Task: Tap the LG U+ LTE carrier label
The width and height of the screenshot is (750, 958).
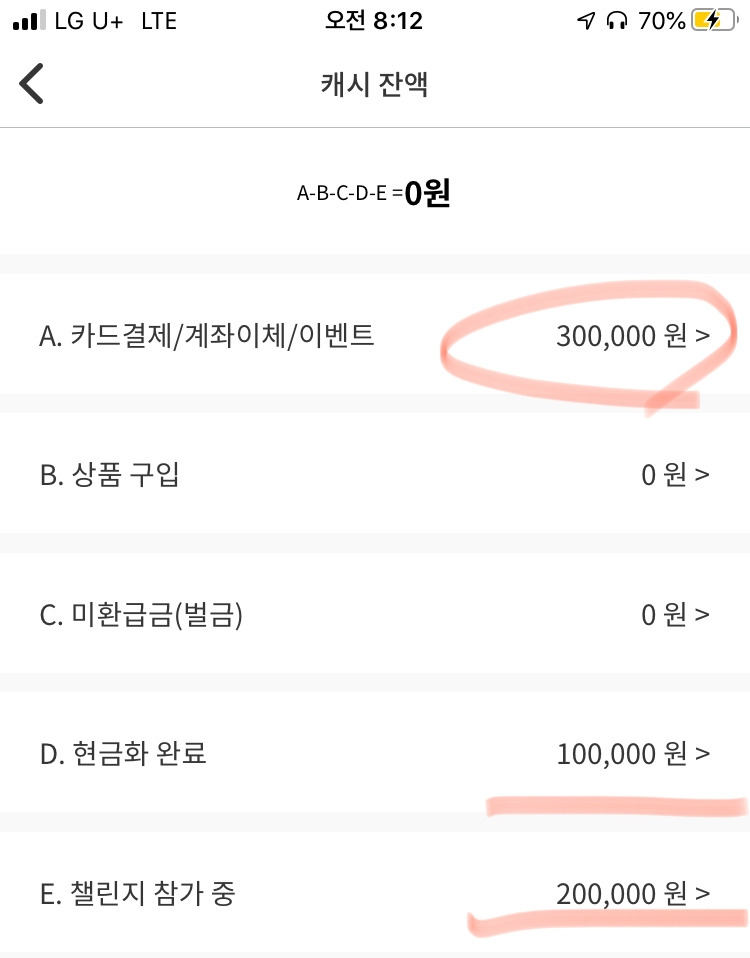Action: coord(115,21)
